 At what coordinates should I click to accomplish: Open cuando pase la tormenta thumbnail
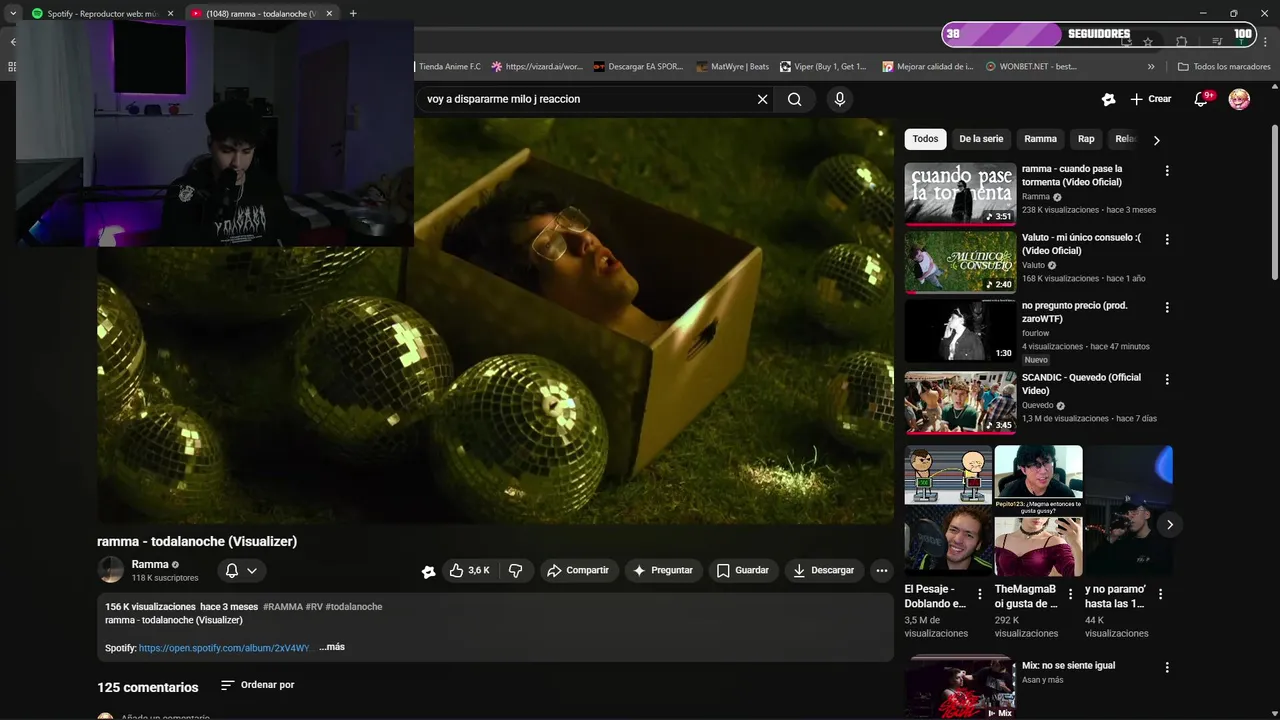pos(960,194)
